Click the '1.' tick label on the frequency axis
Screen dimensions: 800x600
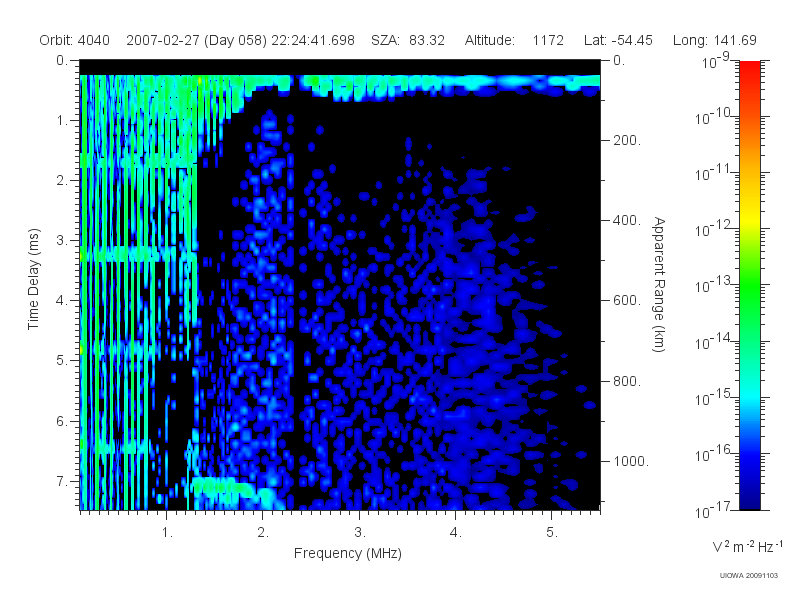click(x=167, y=533)
